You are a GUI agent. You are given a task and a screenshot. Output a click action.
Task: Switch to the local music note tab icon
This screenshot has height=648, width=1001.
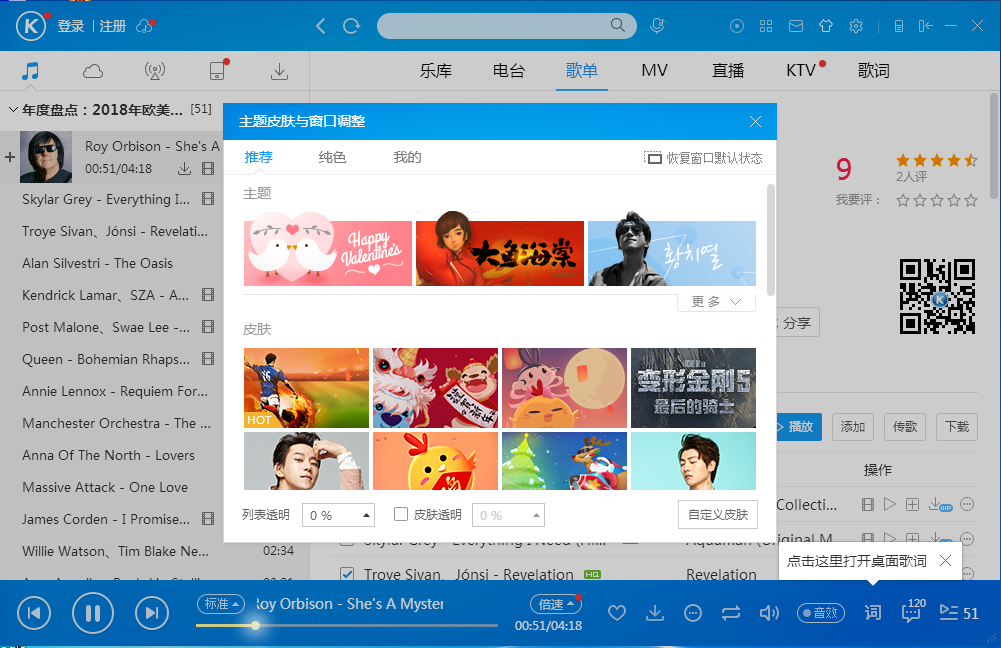coord(30,70)
